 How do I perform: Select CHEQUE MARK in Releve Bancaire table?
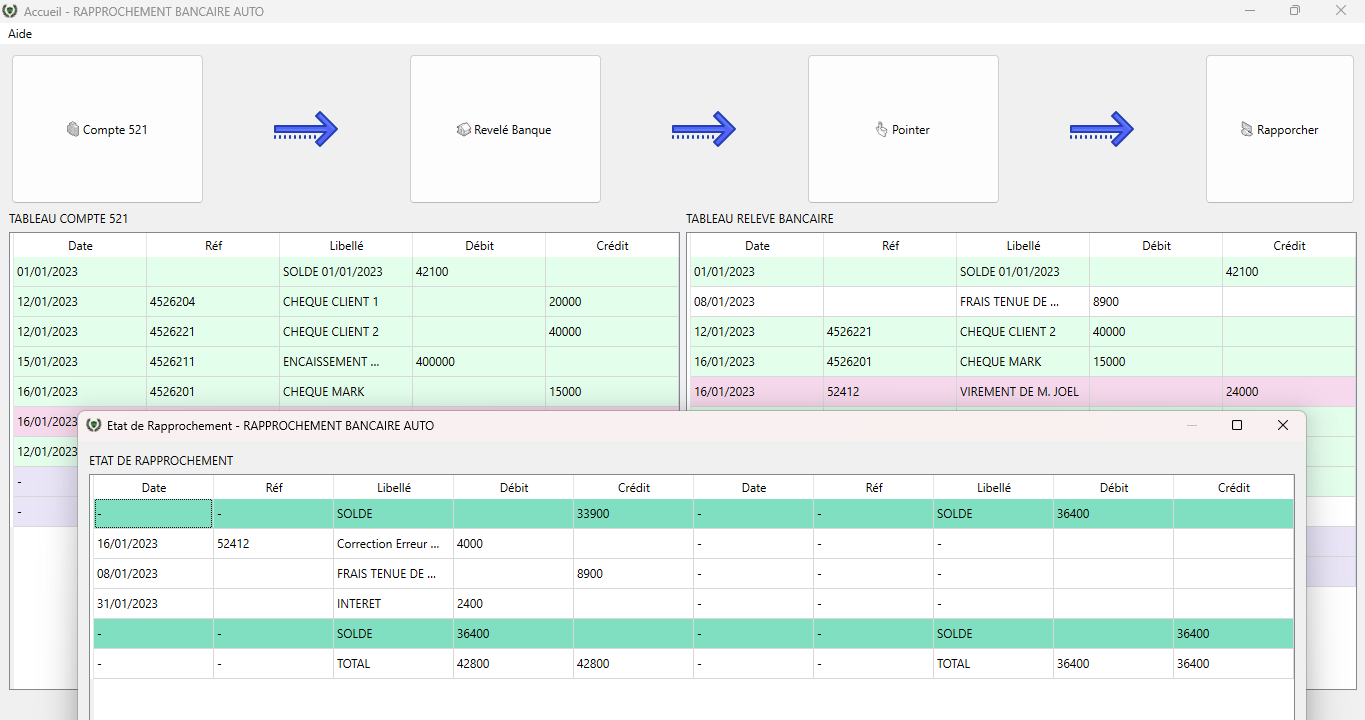[1023, 362]
